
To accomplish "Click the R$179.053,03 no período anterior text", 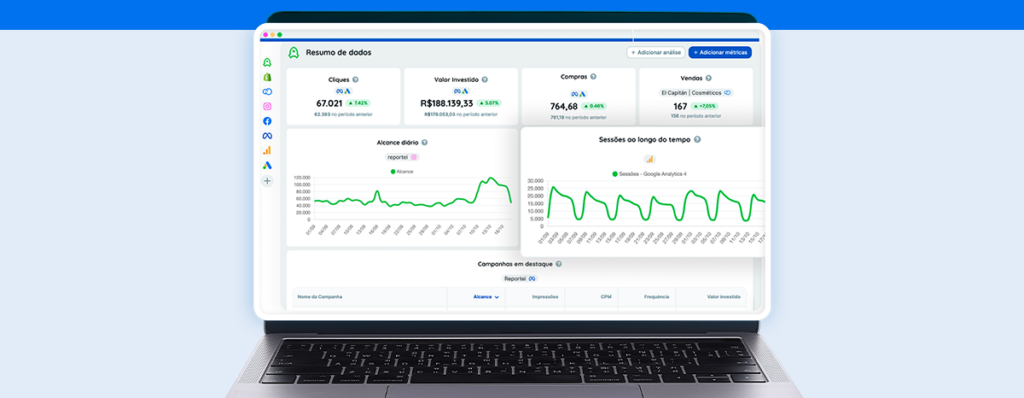I will click(x=461, y=114).
